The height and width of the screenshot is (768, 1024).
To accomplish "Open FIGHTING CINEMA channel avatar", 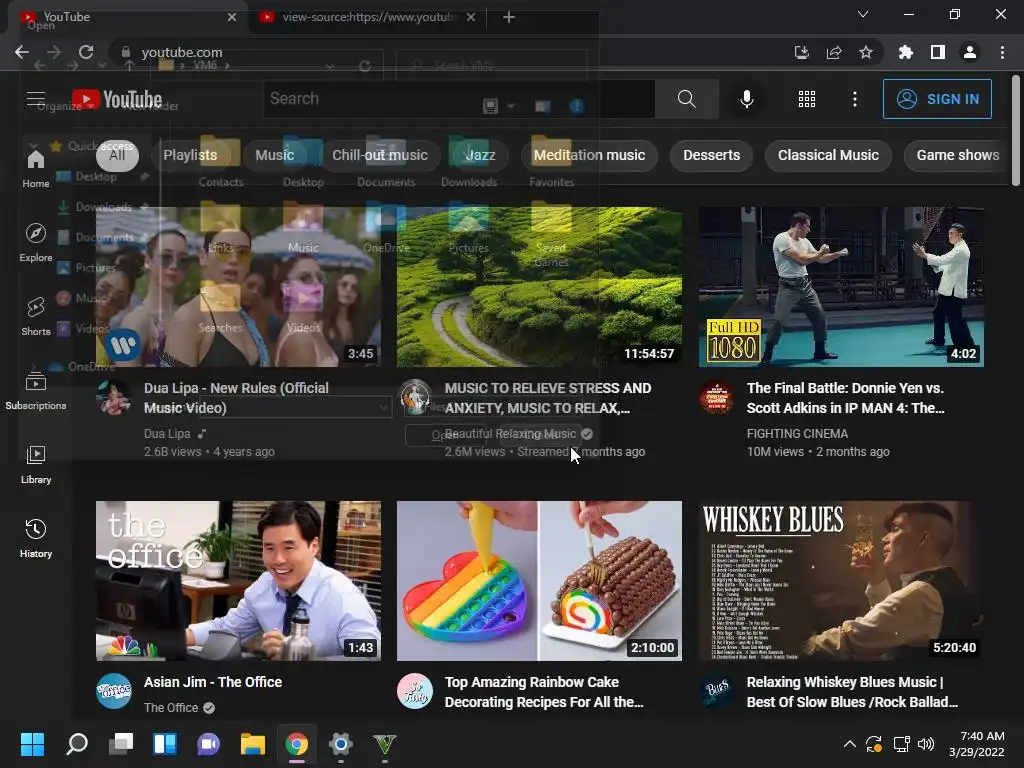I will (x=716, y=397).
